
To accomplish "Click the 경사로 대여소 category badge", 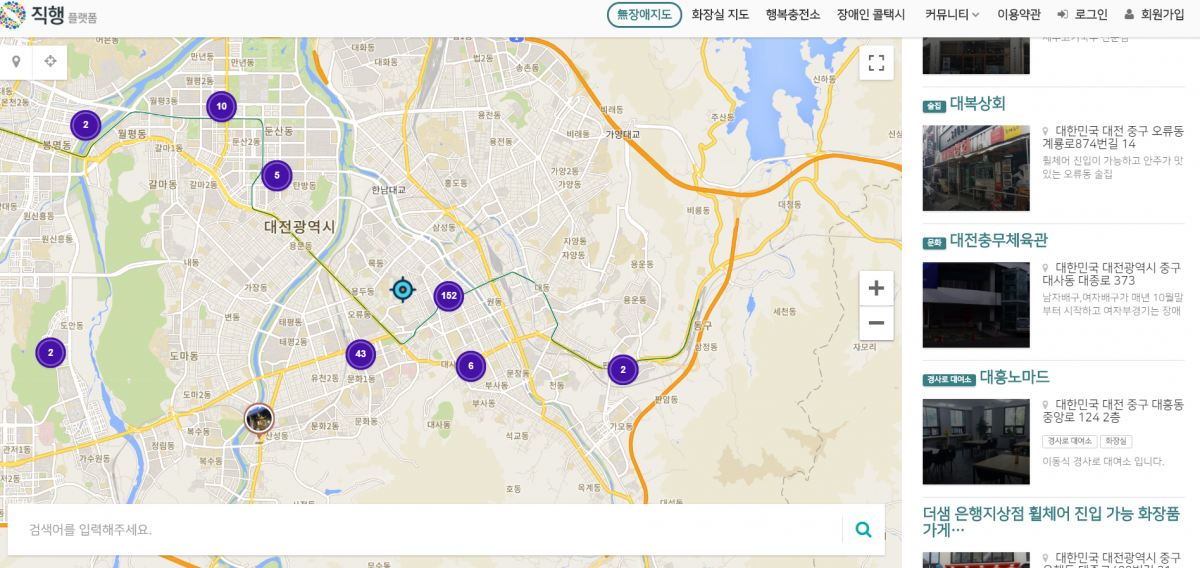I will coord(949,380).
